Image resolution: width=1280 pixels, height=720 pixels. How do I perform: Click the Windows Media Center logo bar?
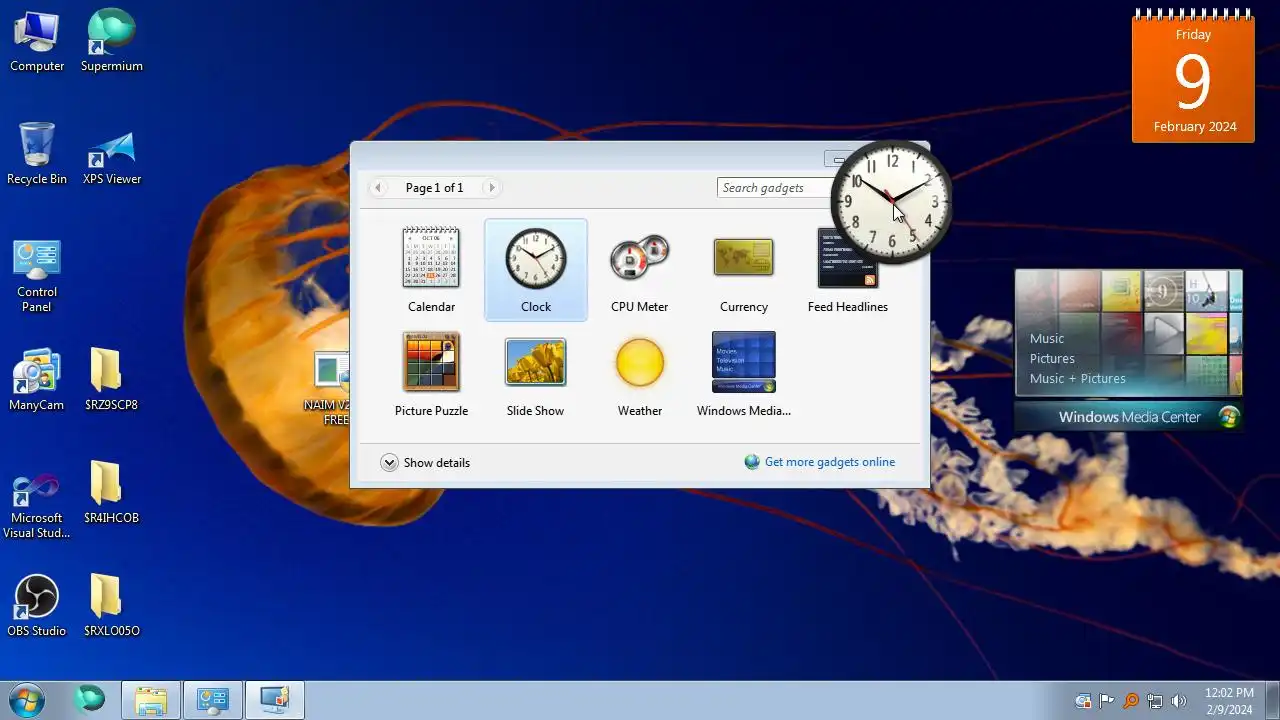point(1129,417)
